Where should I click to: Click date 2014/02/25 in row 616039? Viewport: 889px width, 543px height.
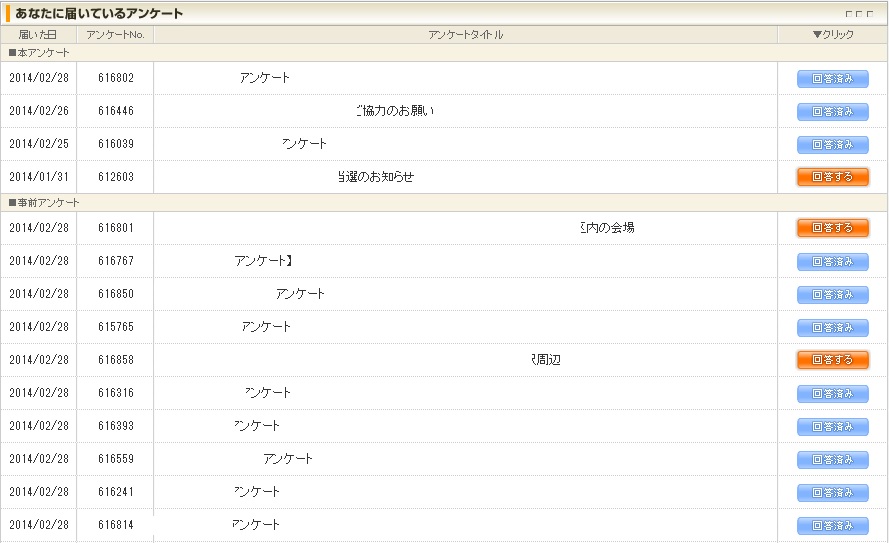[39, 143]
